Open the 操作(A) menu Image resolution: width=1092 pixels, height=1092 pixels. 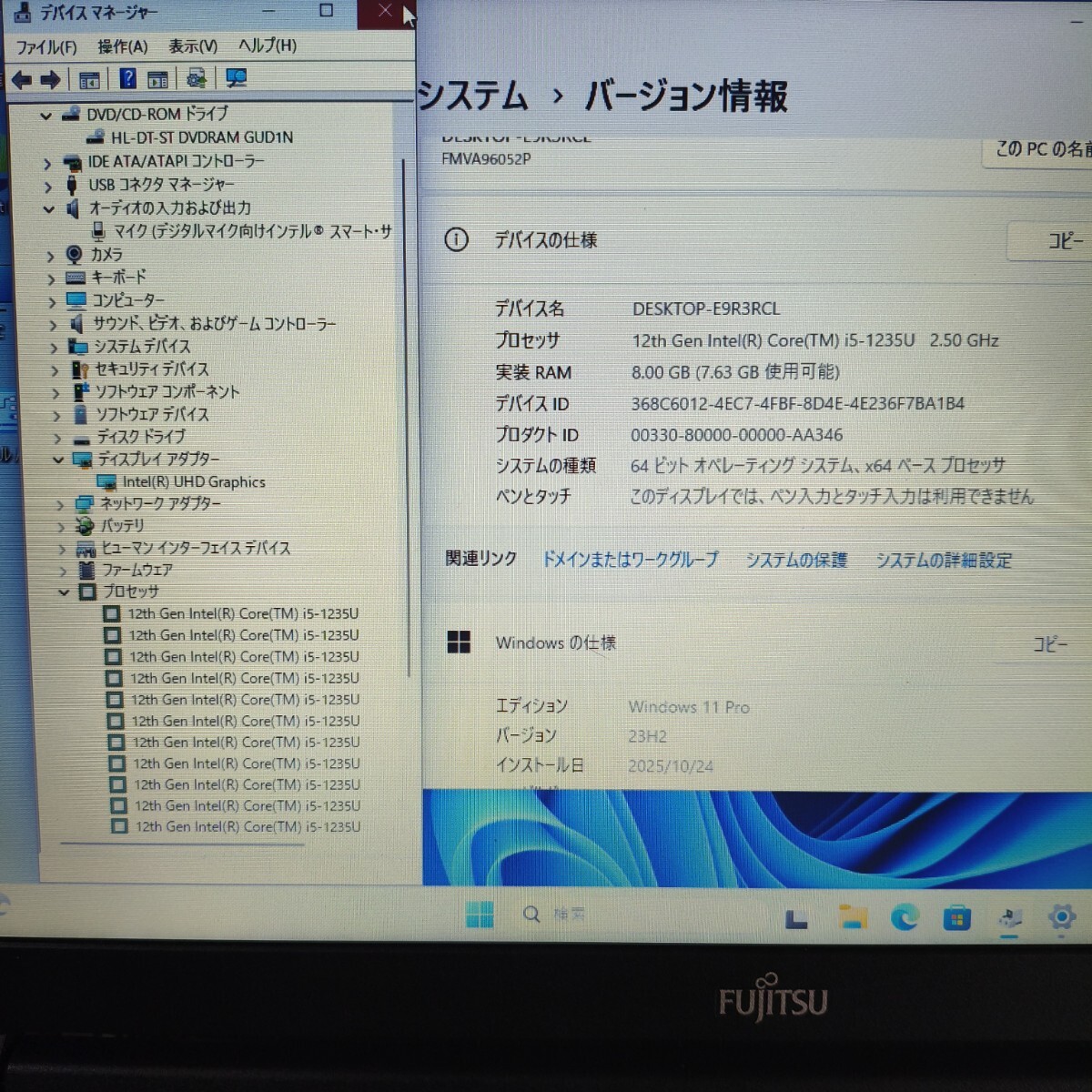click(x=123, y=46)
